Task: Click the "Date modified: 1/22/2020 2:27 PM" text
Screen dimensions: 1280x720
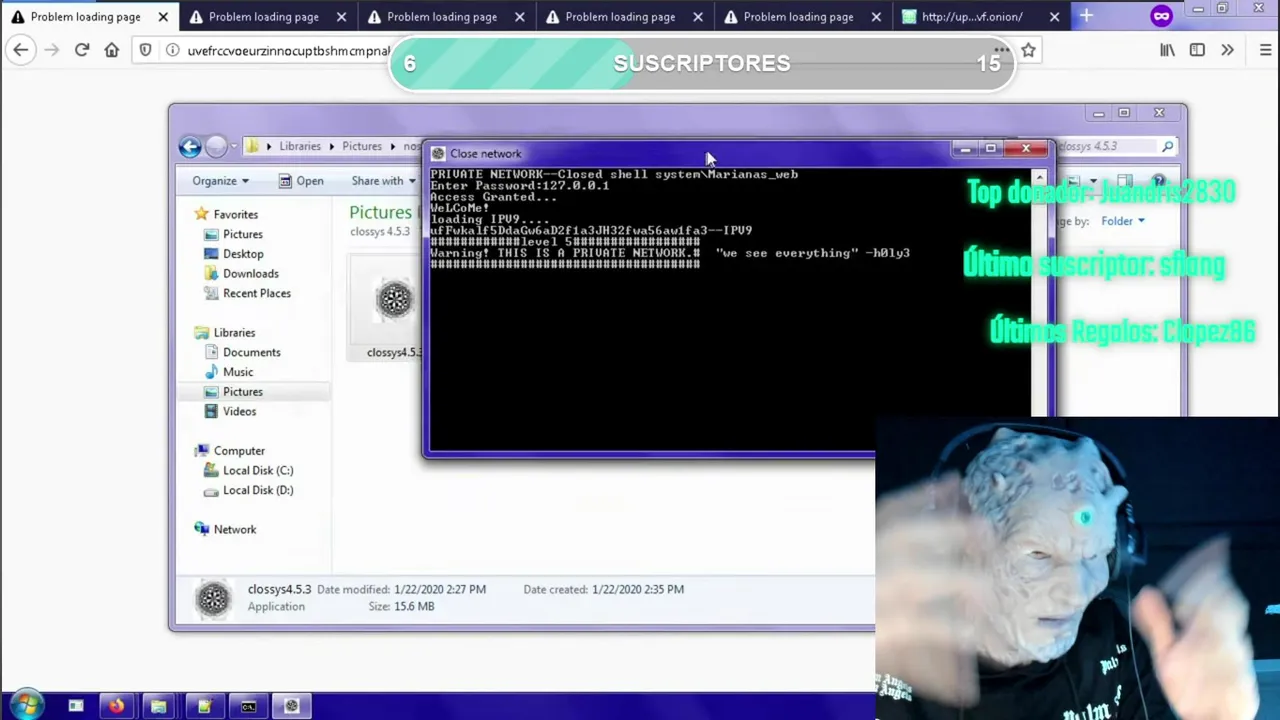Action: coord(401,589)
